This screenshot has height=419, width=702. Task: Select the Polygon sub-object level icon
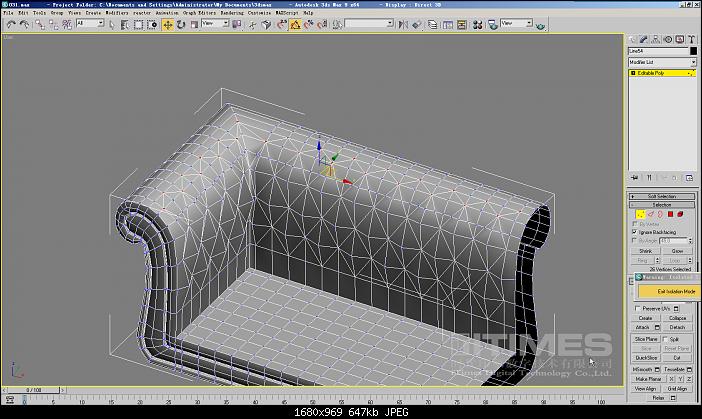(671, 214)
